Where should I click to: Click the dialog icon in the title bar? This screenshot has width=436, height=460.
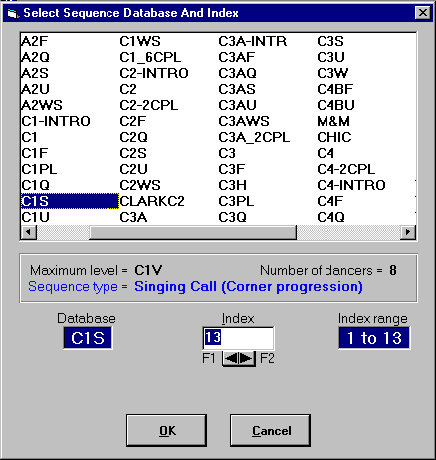(12, 13)
